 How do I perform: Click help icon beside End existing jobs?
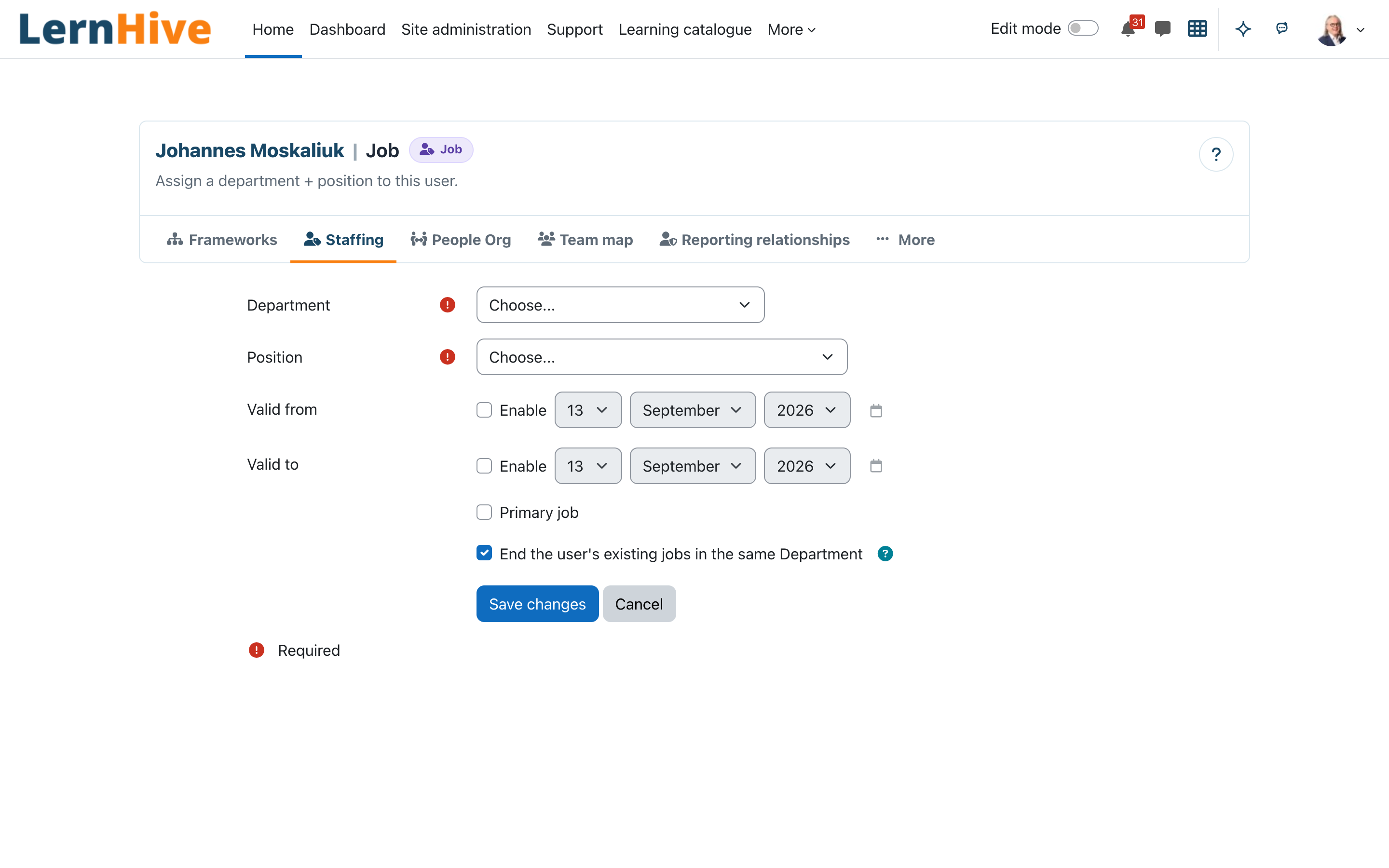point(885,554)
